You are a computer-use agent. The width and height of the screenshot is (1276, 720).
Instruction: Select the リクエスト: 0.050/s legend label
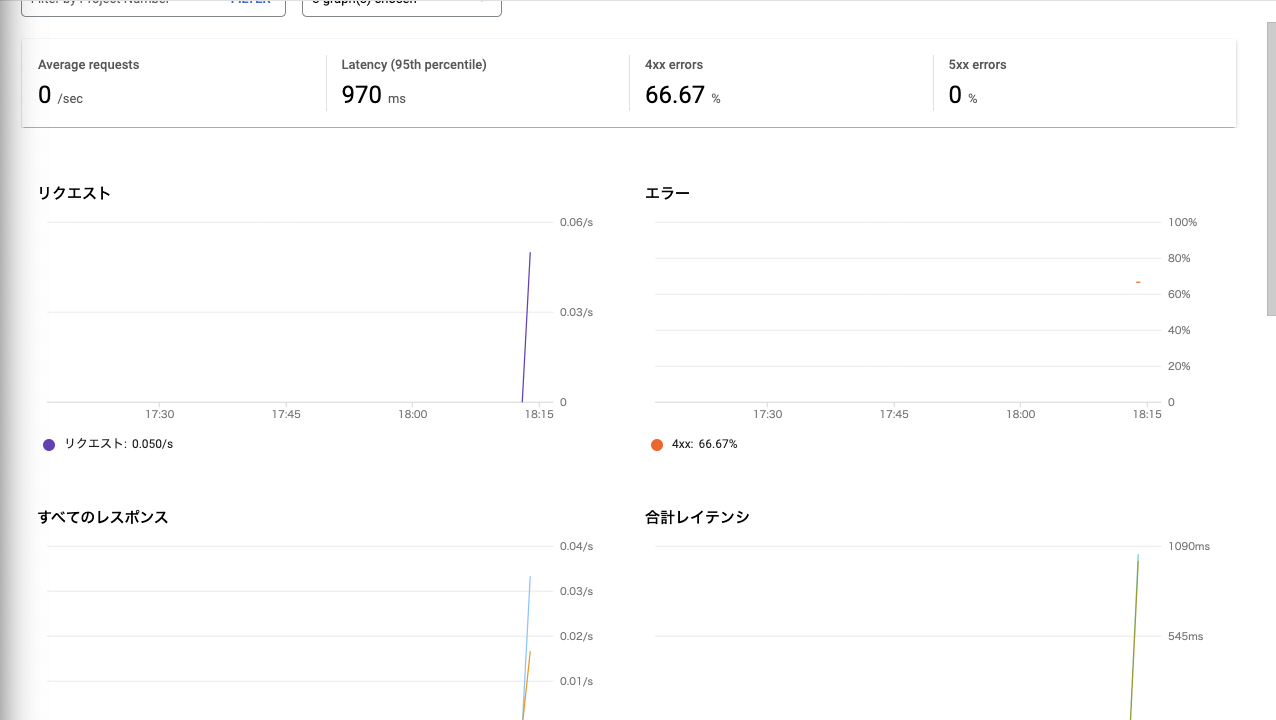[x=118, y=444]
